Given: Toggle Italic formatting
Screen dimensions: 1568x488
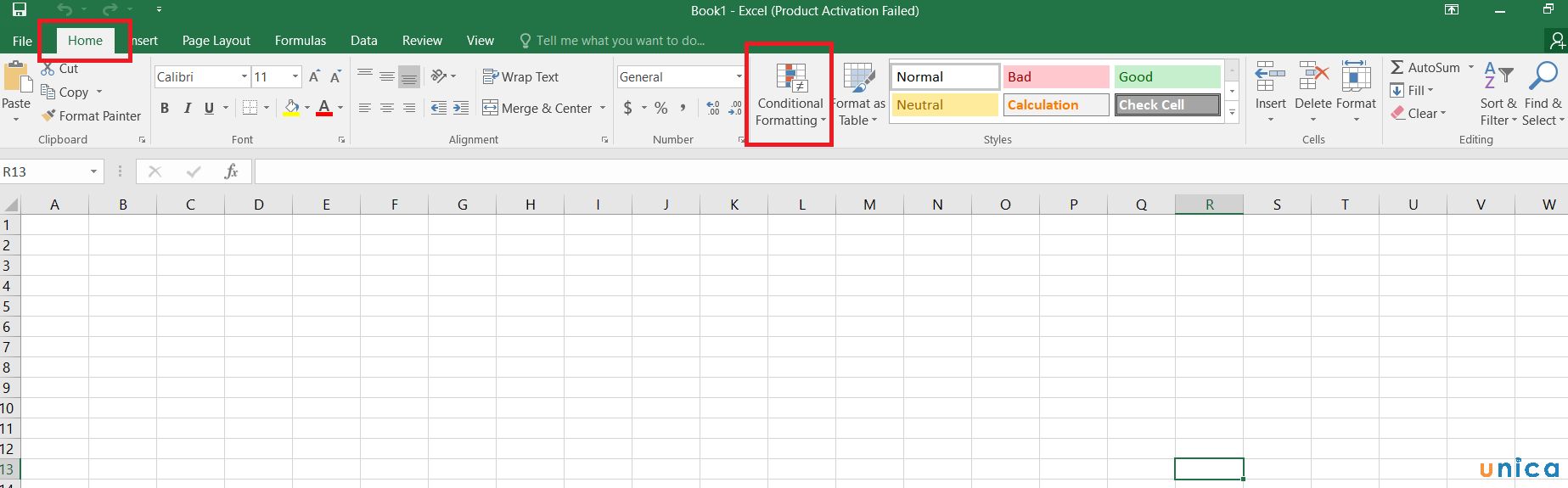Looking at the screenshot, I should point(187,108).
